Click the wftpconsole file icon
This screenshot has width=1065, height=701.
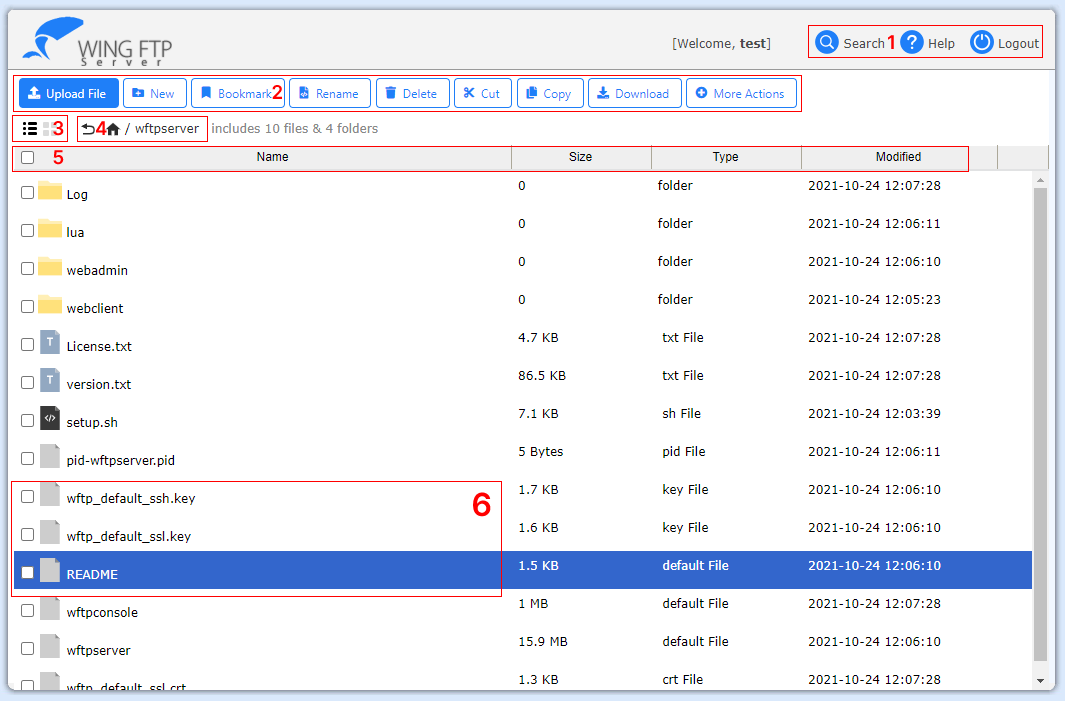pyautogui.click(x=50, y=608)
